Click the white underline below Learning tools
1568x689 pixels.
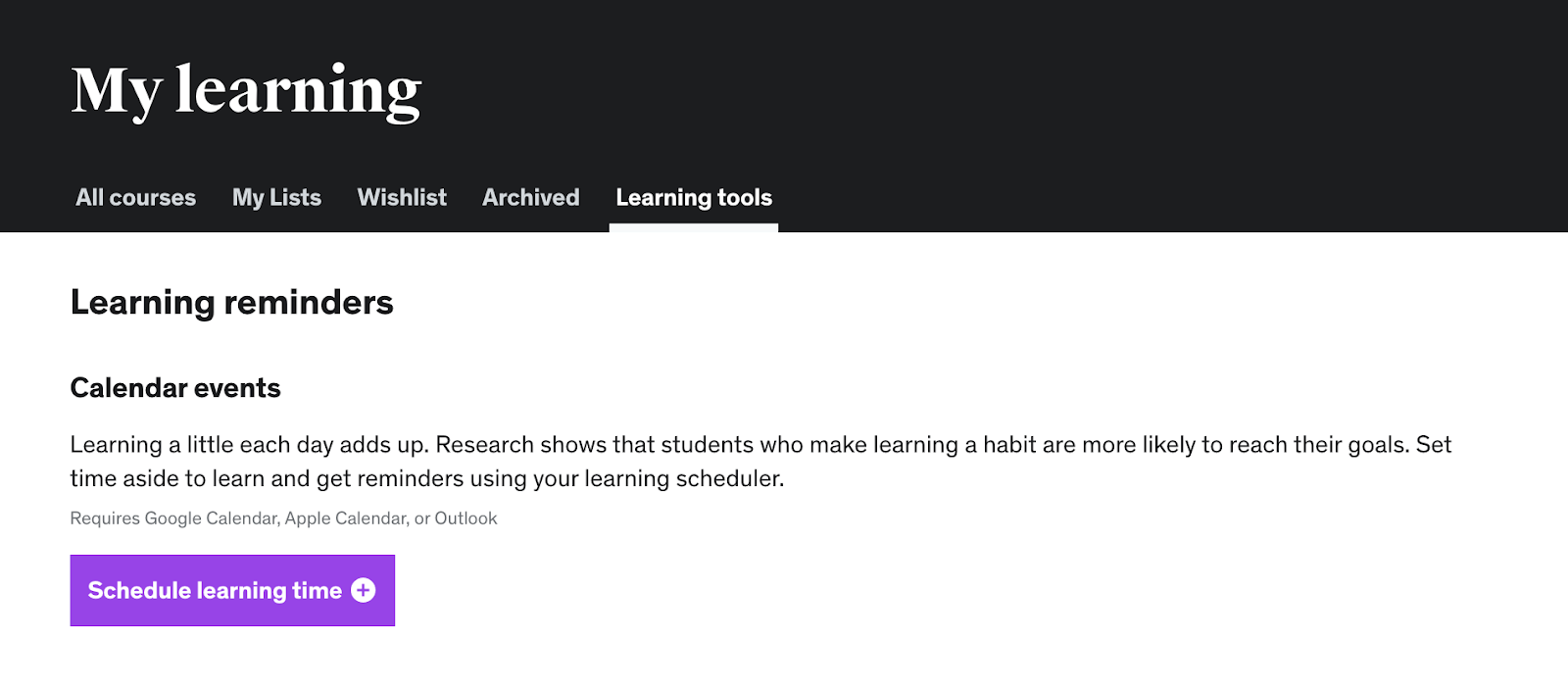[x=694, y=228]
